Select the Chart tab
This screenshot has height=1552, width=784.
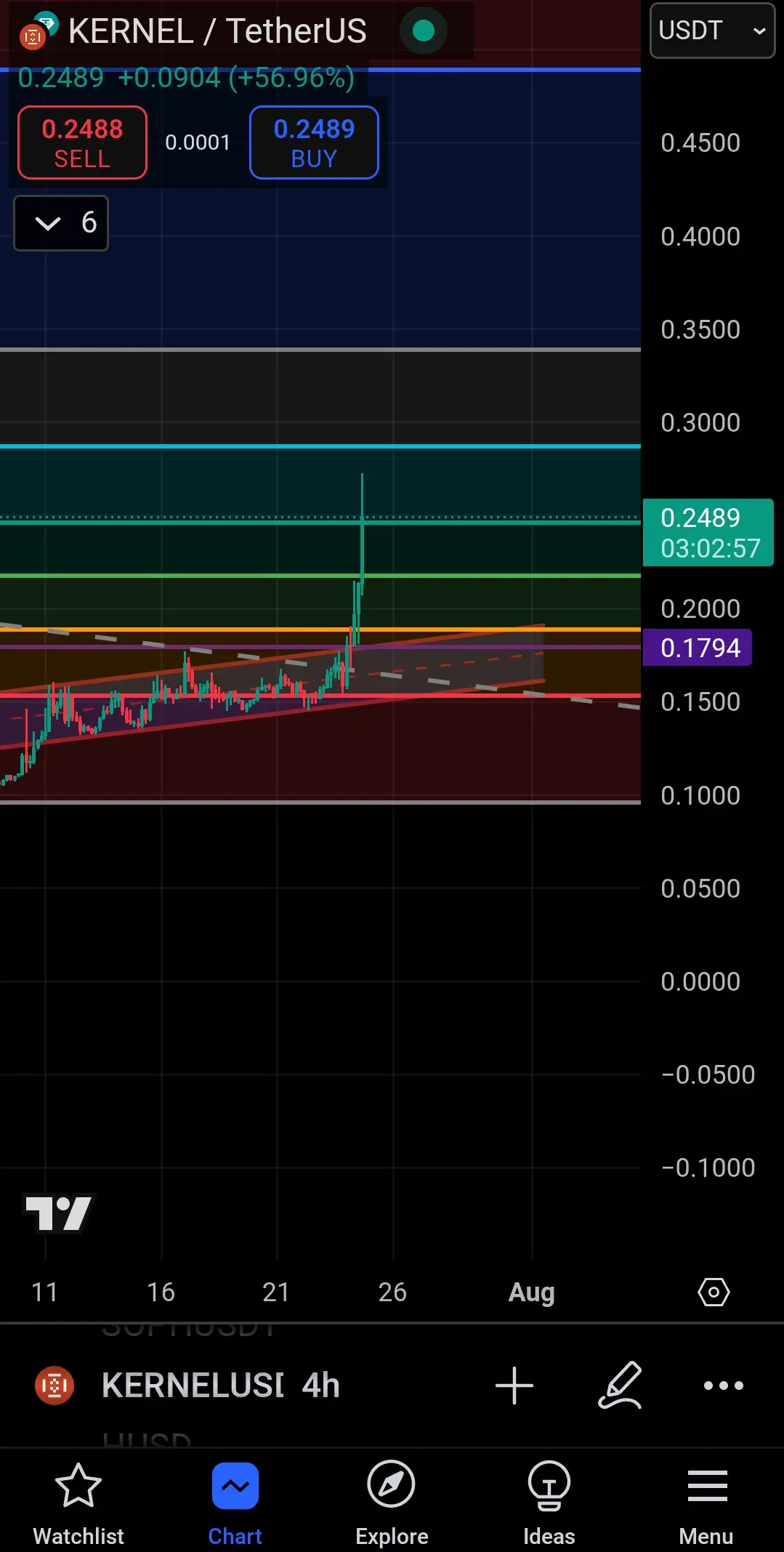pos(235,1503)
